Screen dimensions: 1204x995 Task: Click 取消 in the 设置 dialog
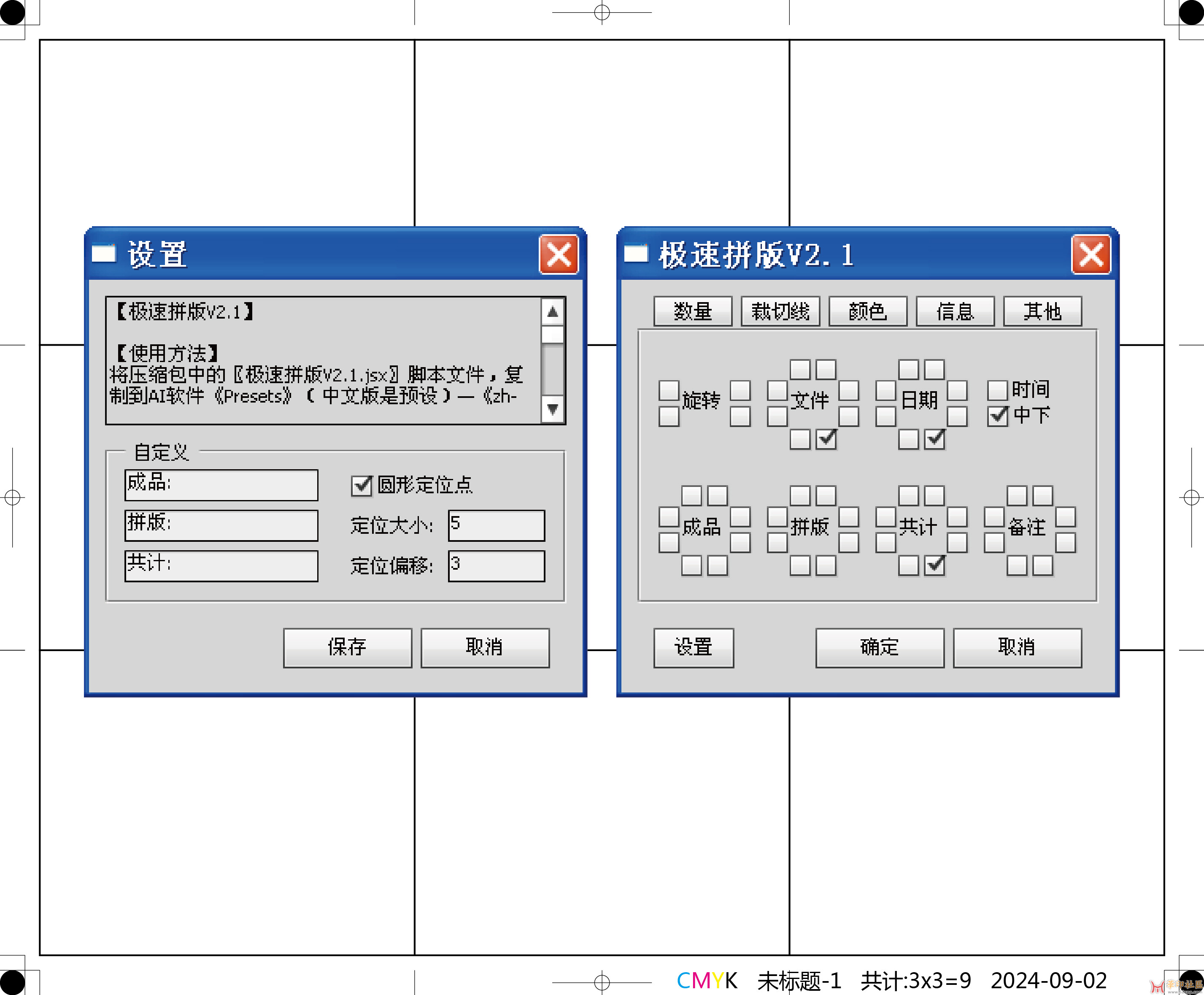click(x=485, y=648)
